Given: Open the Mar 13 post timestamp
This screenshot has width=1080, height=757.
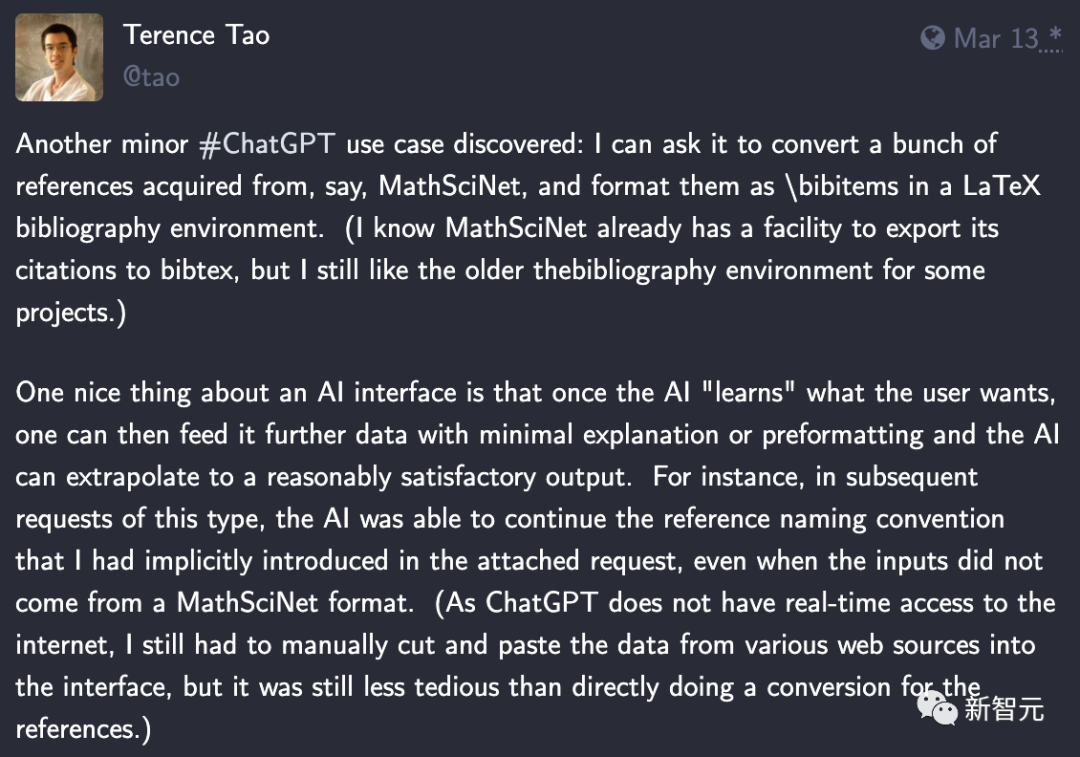Looking at the screenshot, I should (996, 39).
